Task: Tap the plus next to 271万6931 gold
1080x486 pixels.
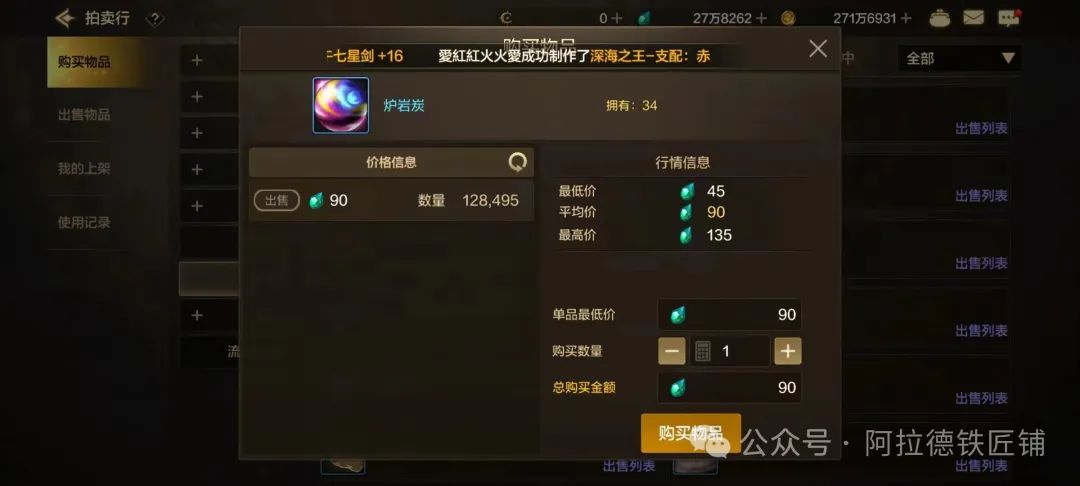Action: tap(906, 19)
